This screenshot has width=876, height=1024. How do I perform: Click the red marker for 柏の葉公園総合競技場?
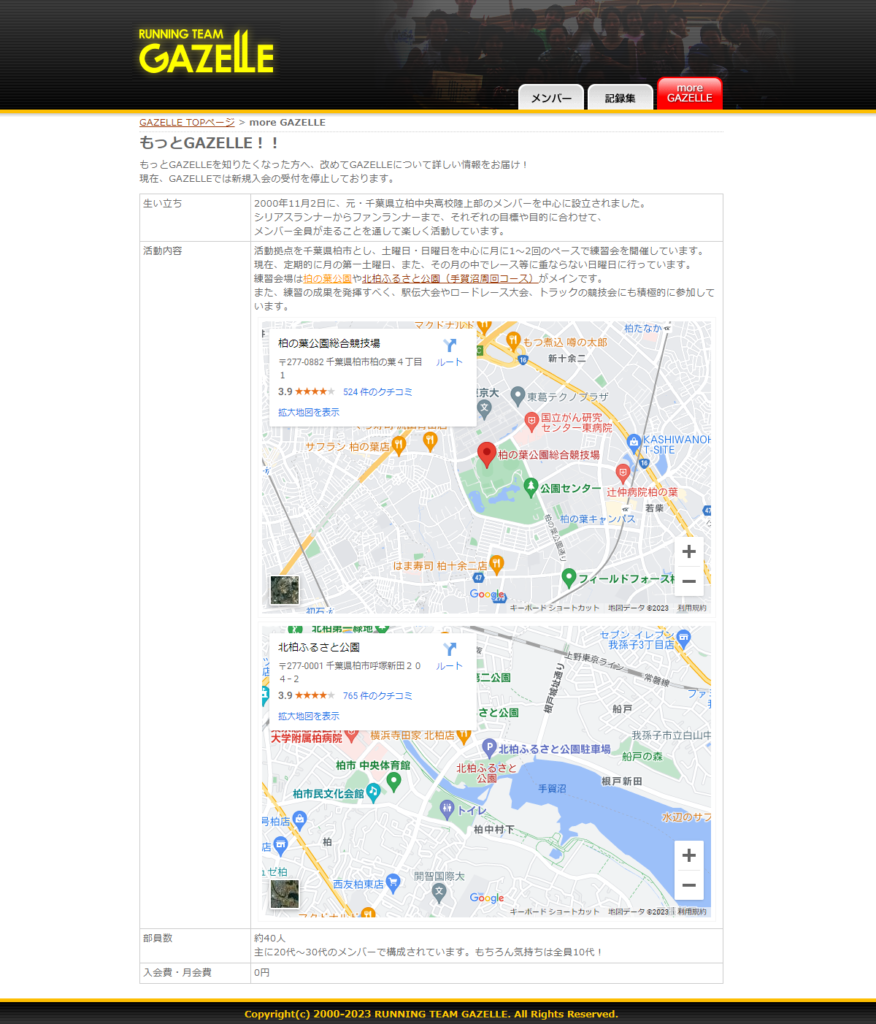pyautogui.click(x=487, y=454)
